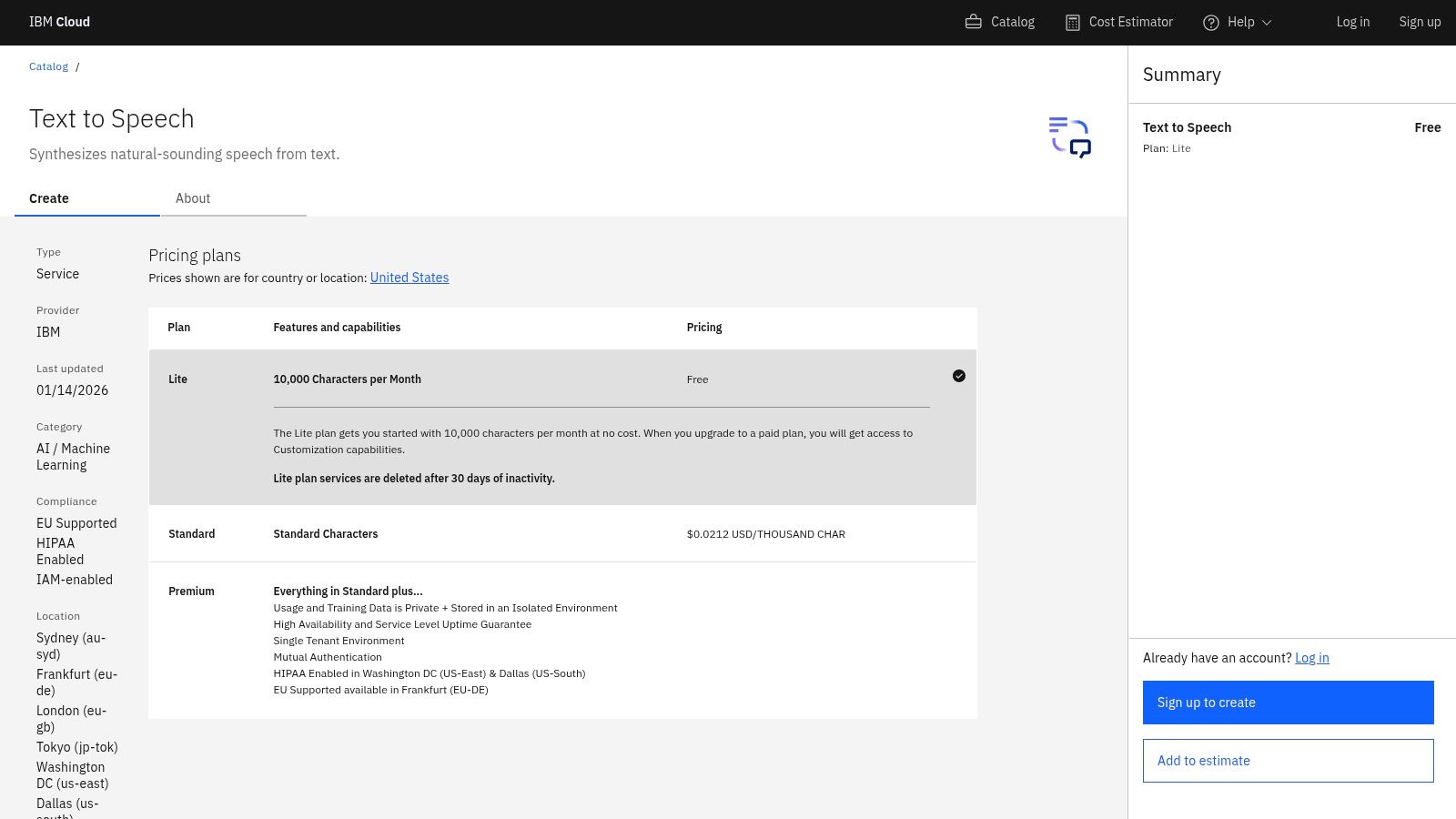Navigate back using the Catalog breadcrumb
Screen dimensions: 1456x819
(48, 66)
